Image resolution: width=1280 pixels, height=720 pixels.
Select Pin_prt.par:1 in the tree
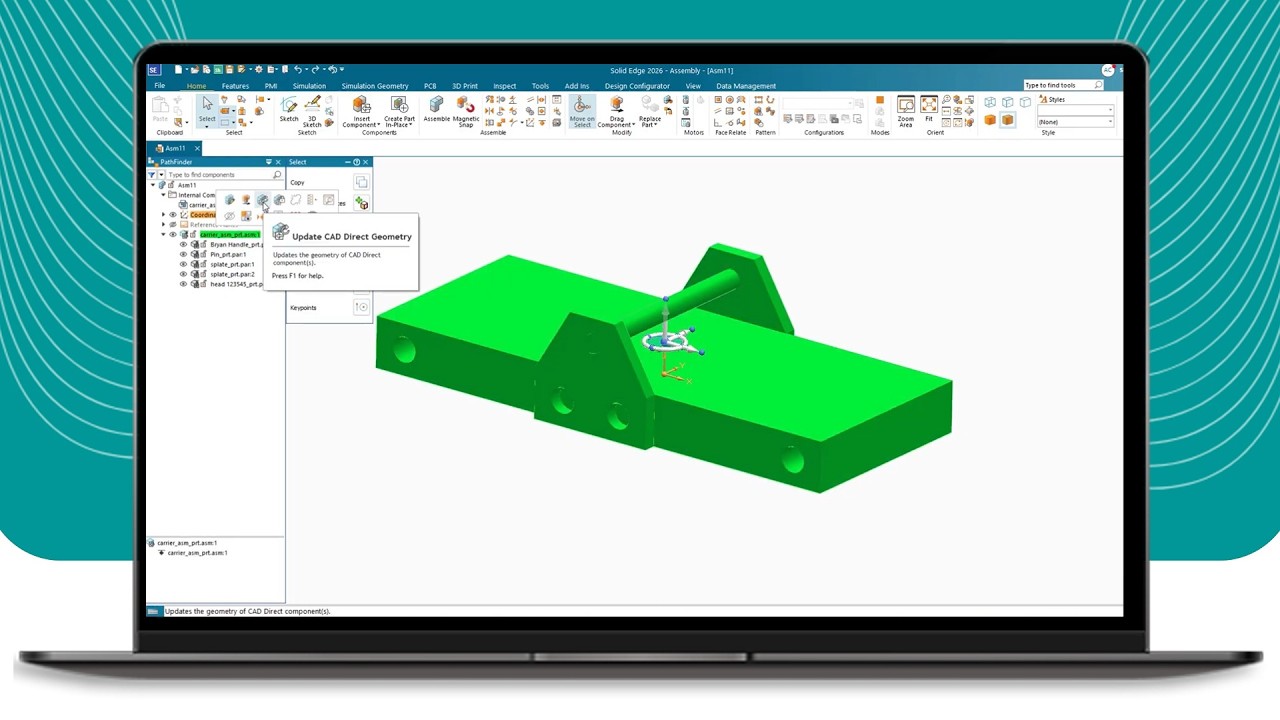click(228, 254)
